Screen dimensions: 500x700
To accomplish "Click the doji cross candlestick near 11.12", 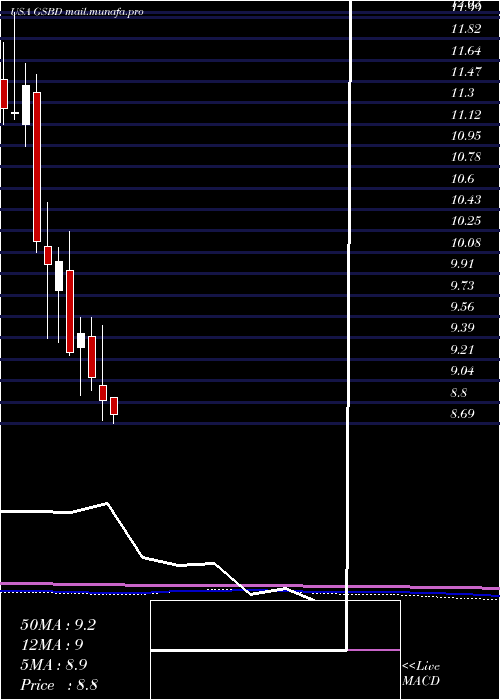I will point(15,113).
